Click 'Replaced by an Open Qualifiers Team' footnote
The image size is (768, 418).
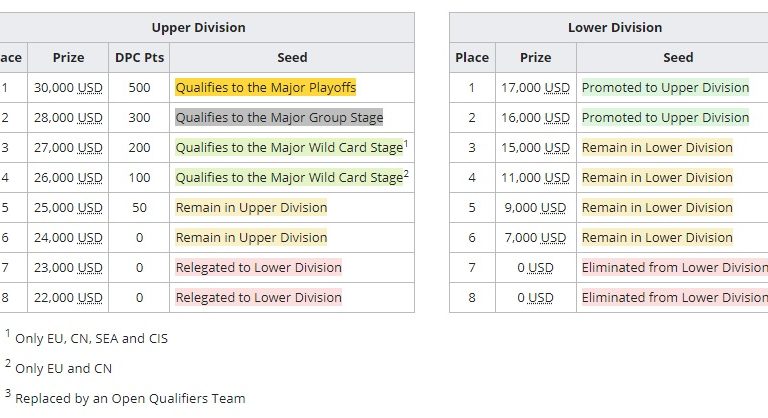click(129, 398)
